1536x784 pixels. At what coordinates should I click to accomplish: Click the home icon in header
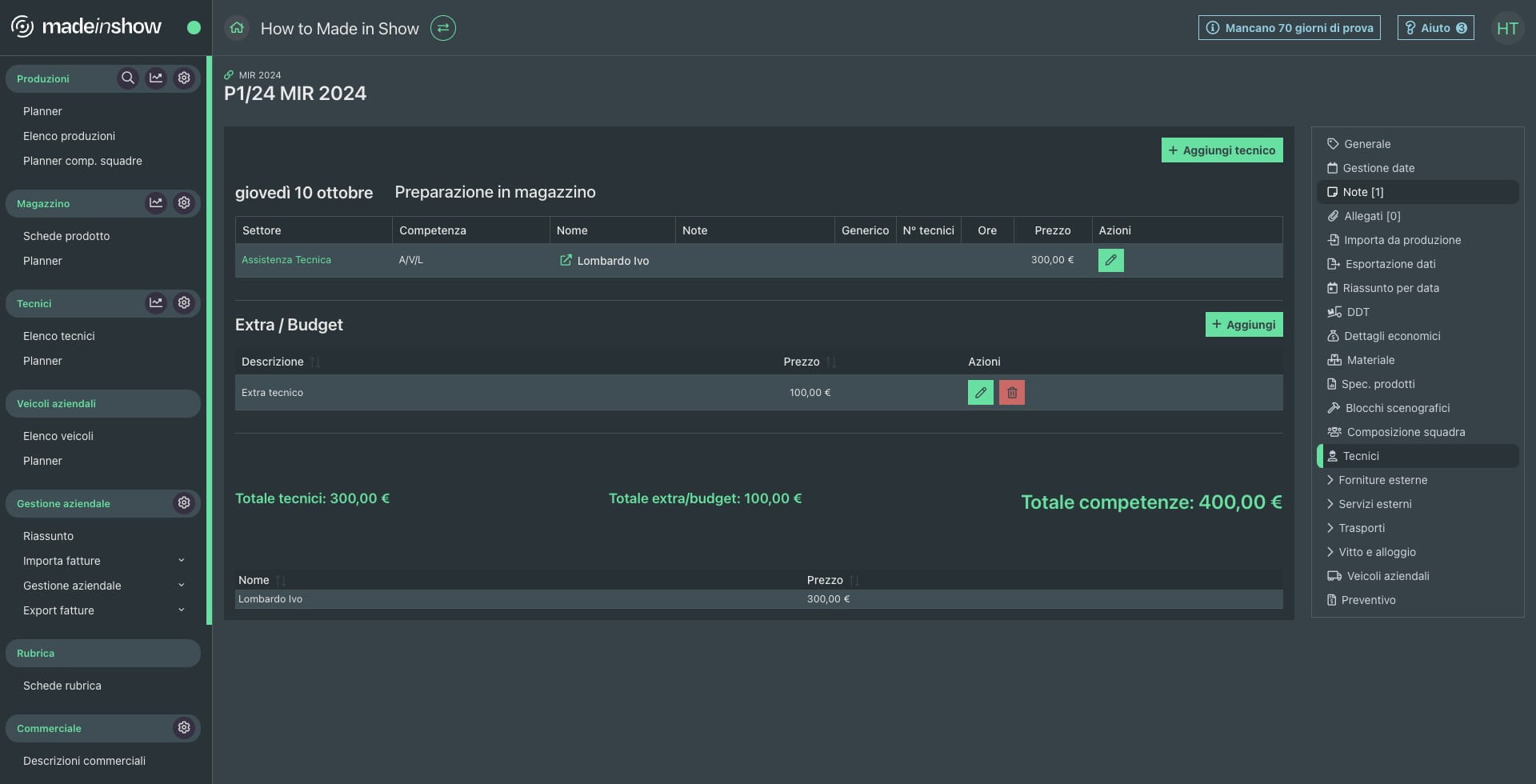[x=237, y=28]
